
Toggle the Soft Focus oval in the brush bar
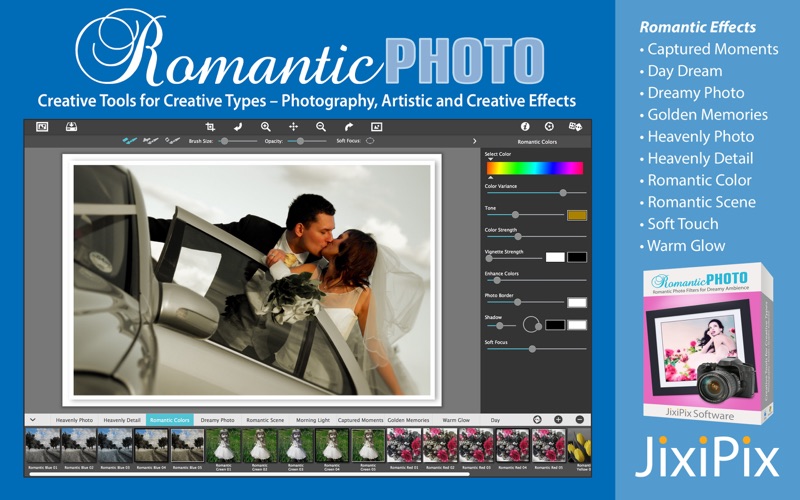370,141
